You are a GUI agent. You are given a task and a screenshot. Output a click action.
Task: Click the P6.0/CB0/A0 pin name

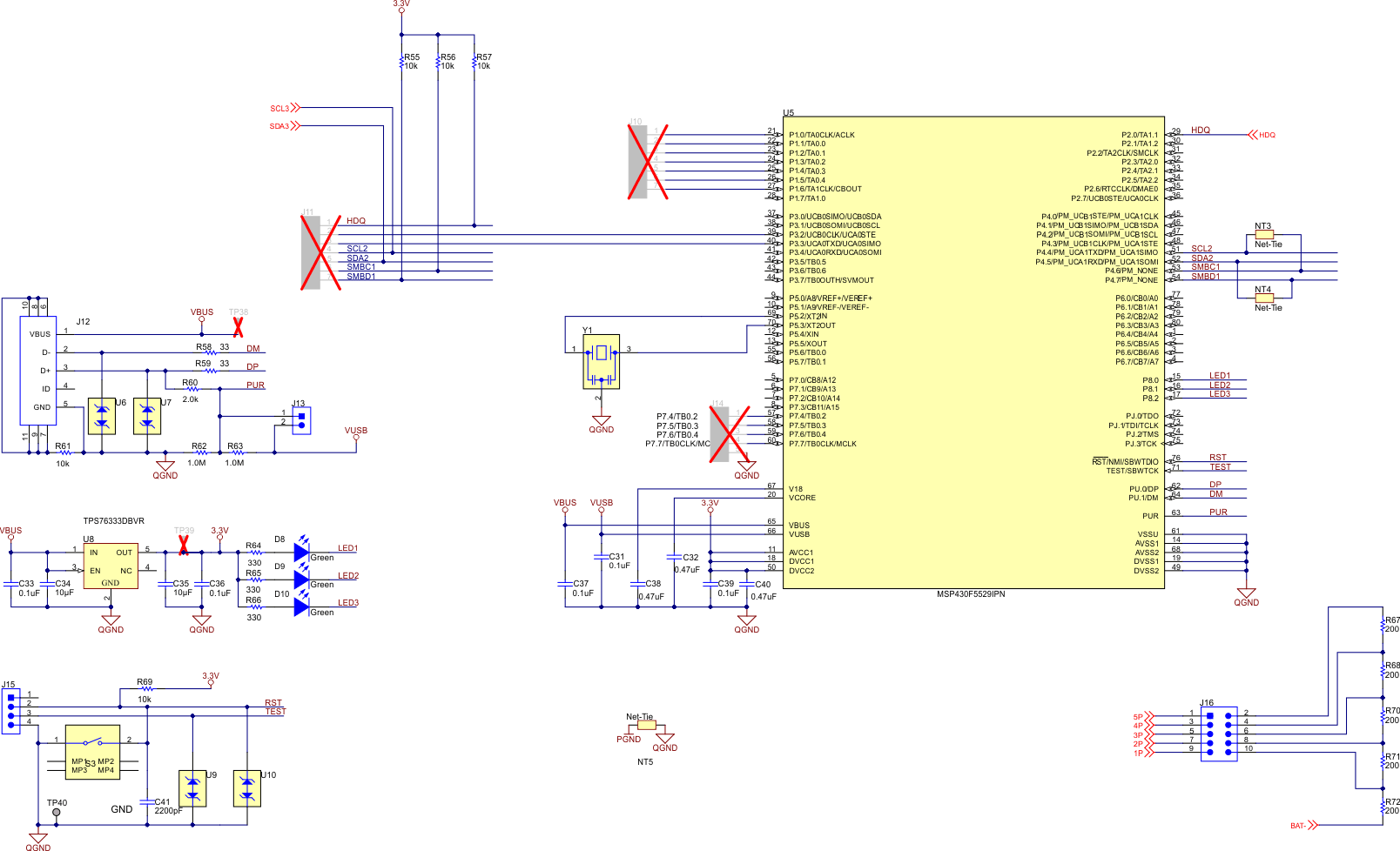1137,298
